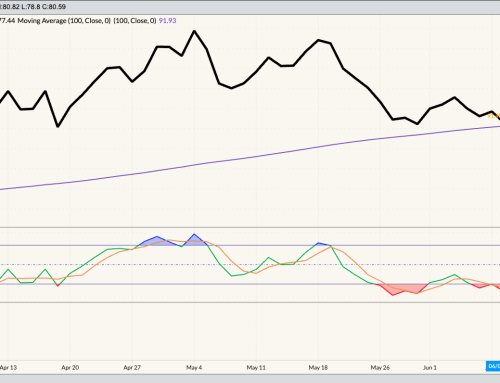Screen dimensions: 500x383
Task: Click the green oscillator line near May 11
Action: click(256, 269)
